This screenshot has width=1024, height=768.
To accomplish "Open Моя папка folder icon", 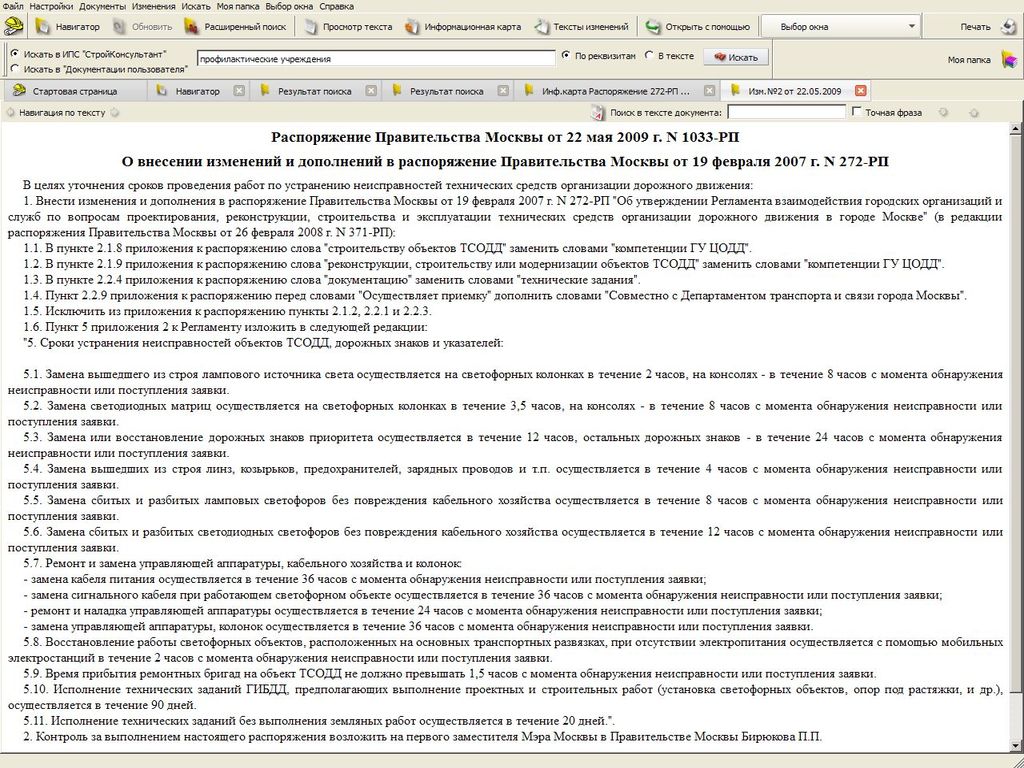I will tap(1010, 59).
